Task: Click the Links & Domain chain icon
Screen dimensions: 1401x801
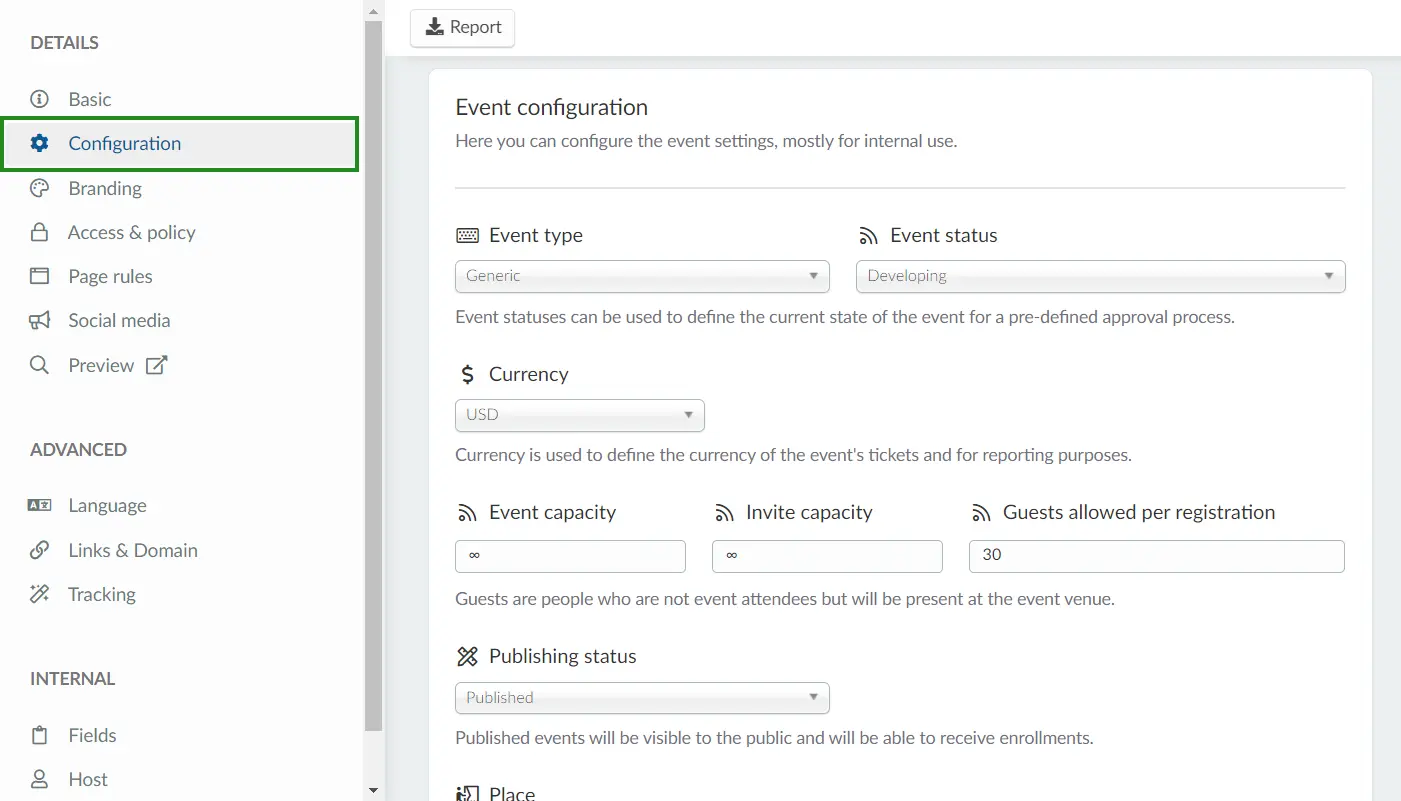Action: 39,550
